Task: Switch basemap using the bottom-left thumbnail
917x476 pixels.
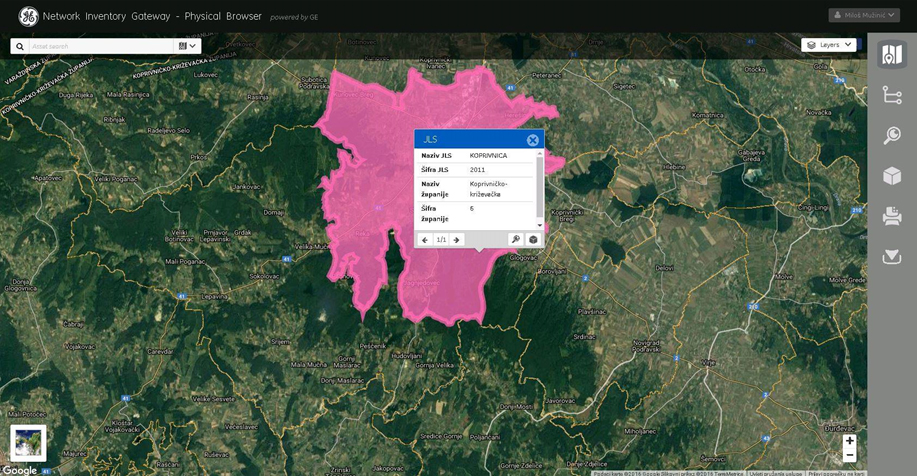Action: coord(27,442)
